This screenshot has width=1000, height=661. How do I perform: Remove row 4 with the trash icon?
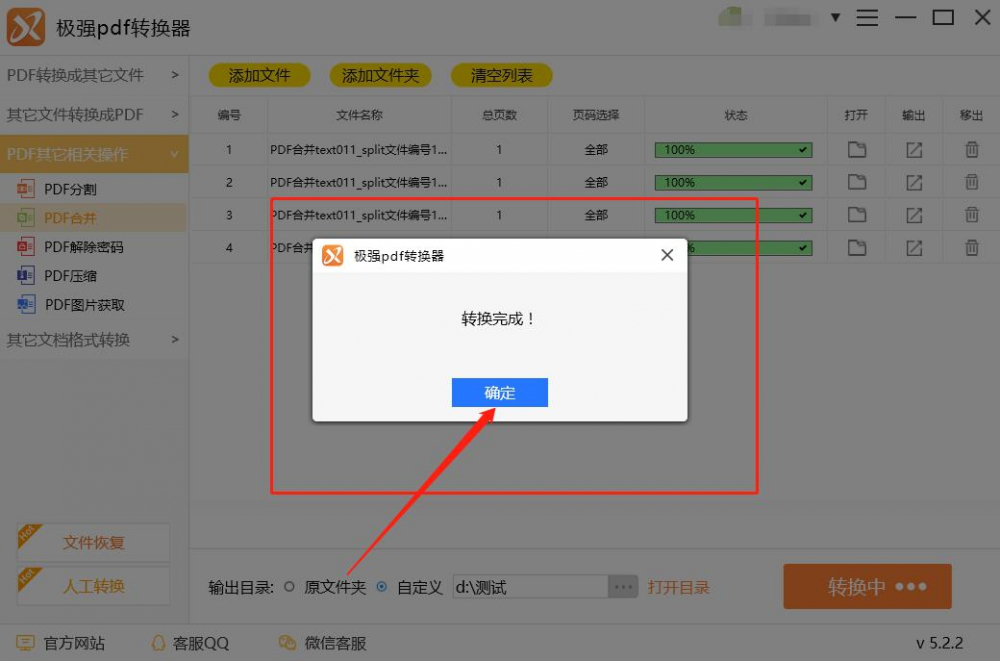[971, 248]
